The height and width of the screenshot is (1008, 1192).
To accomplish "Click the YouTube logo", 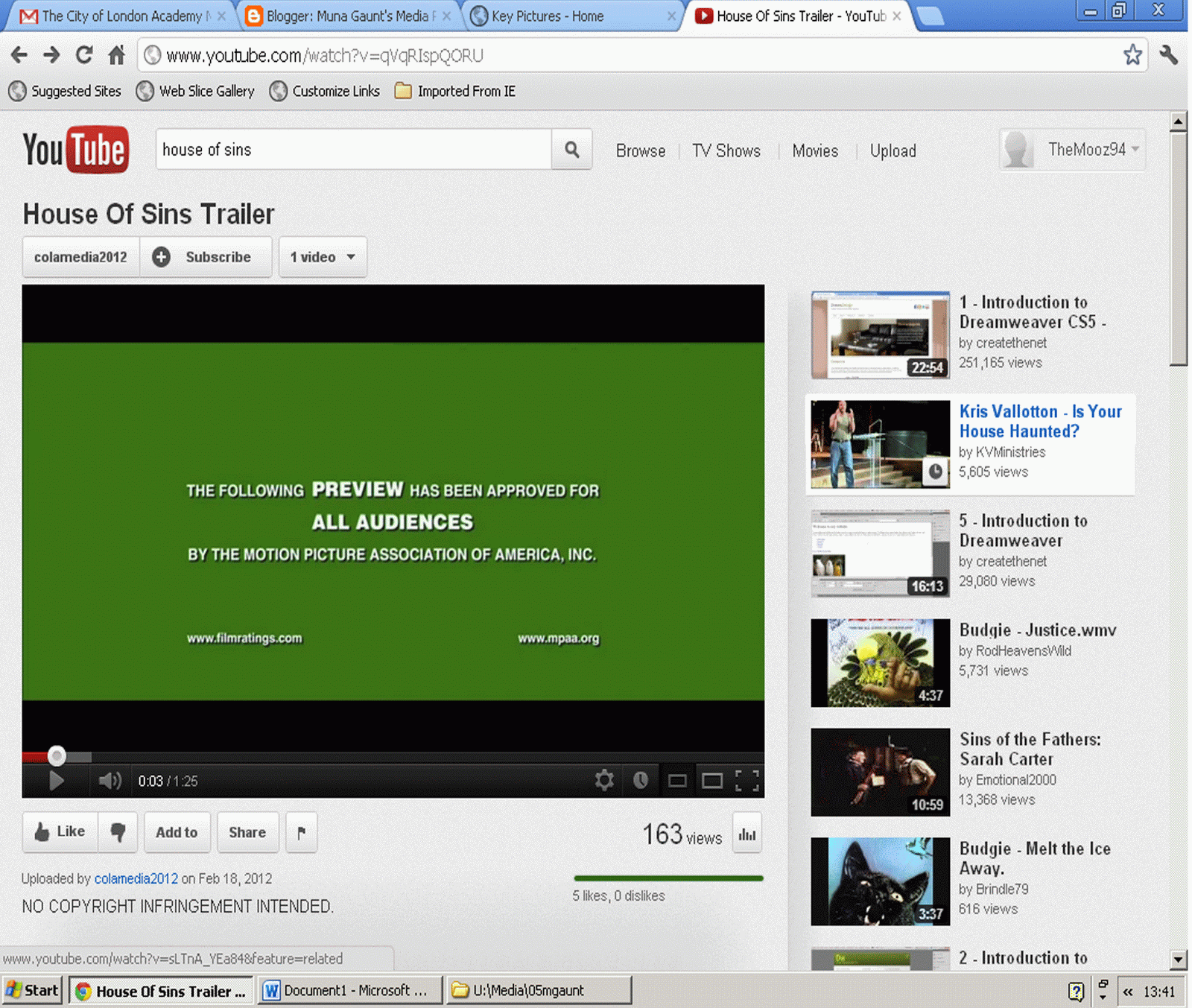I will (75, 150).
